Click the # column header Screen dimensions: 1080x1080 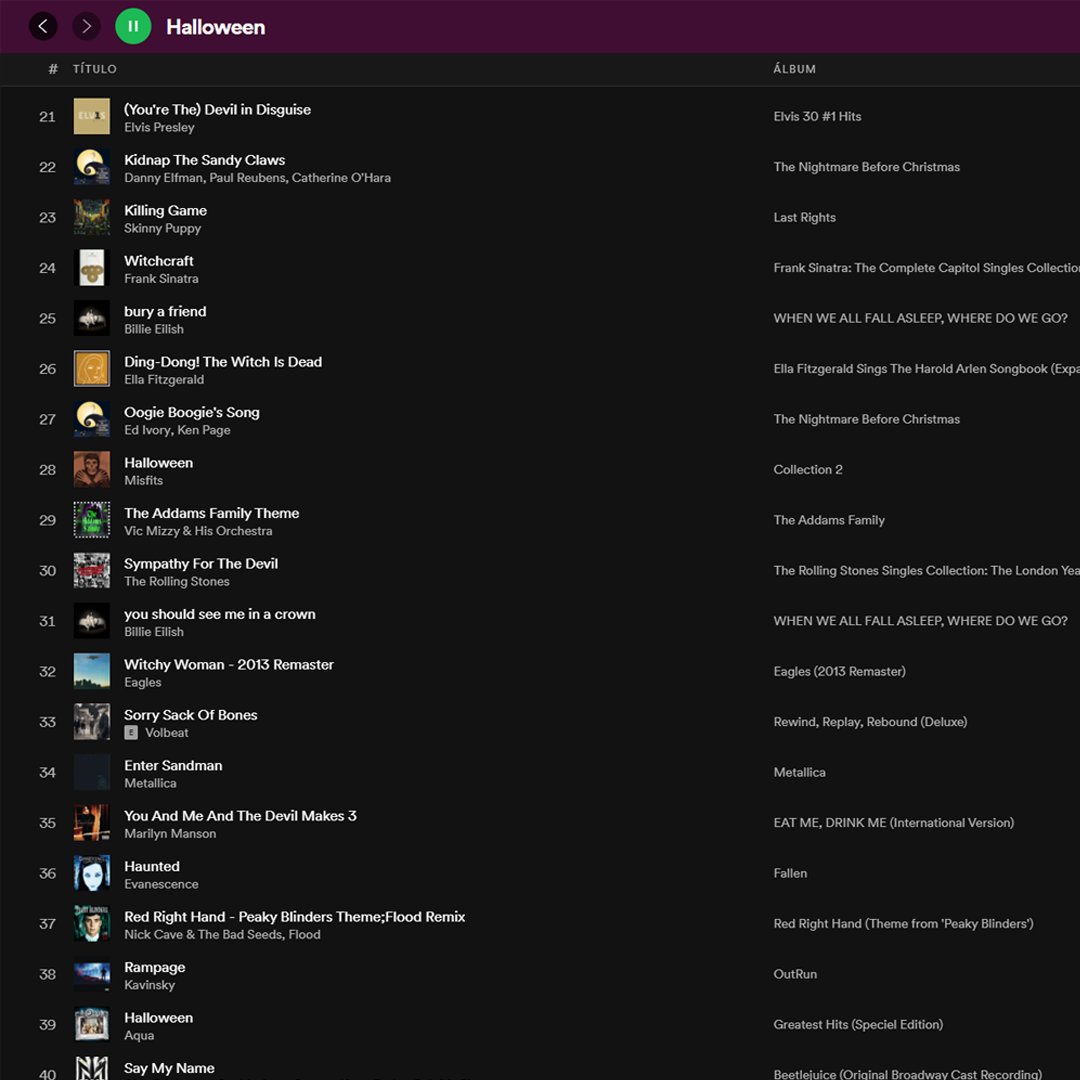53,69
